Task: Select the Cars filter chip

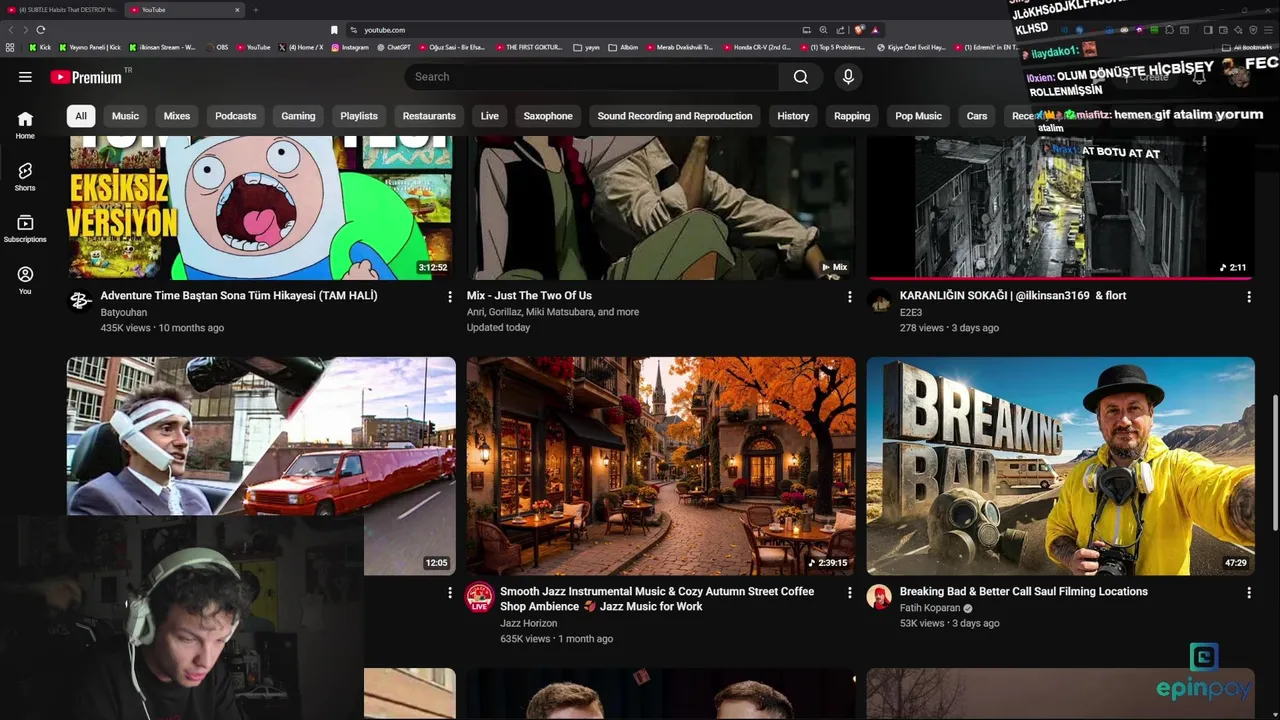Action: coord(977,116)
